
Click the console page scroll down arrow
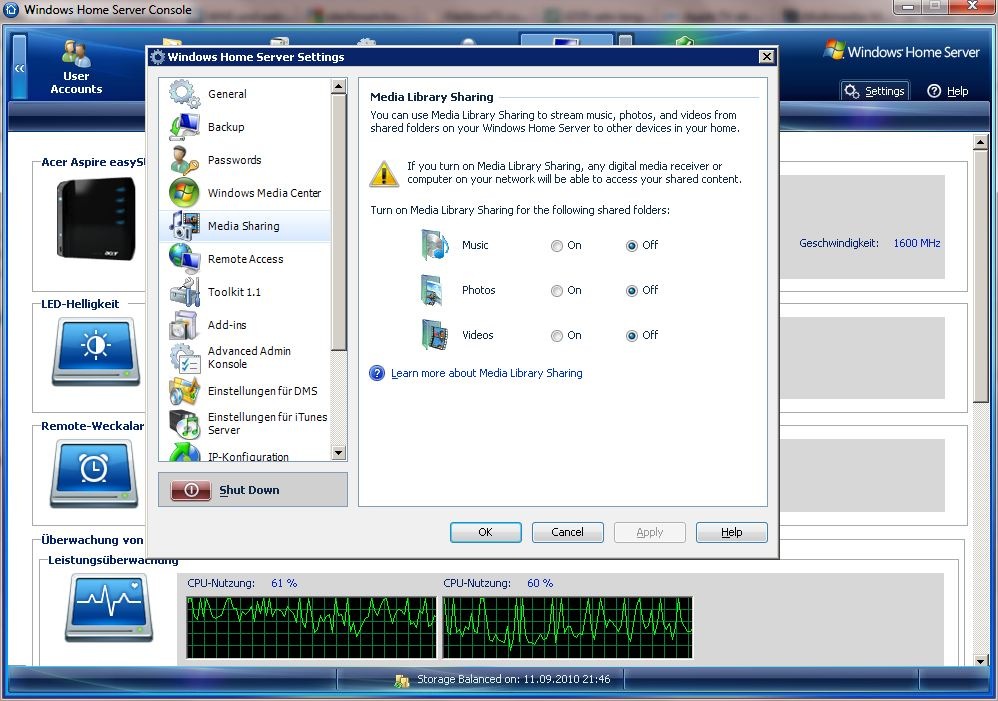981,660
